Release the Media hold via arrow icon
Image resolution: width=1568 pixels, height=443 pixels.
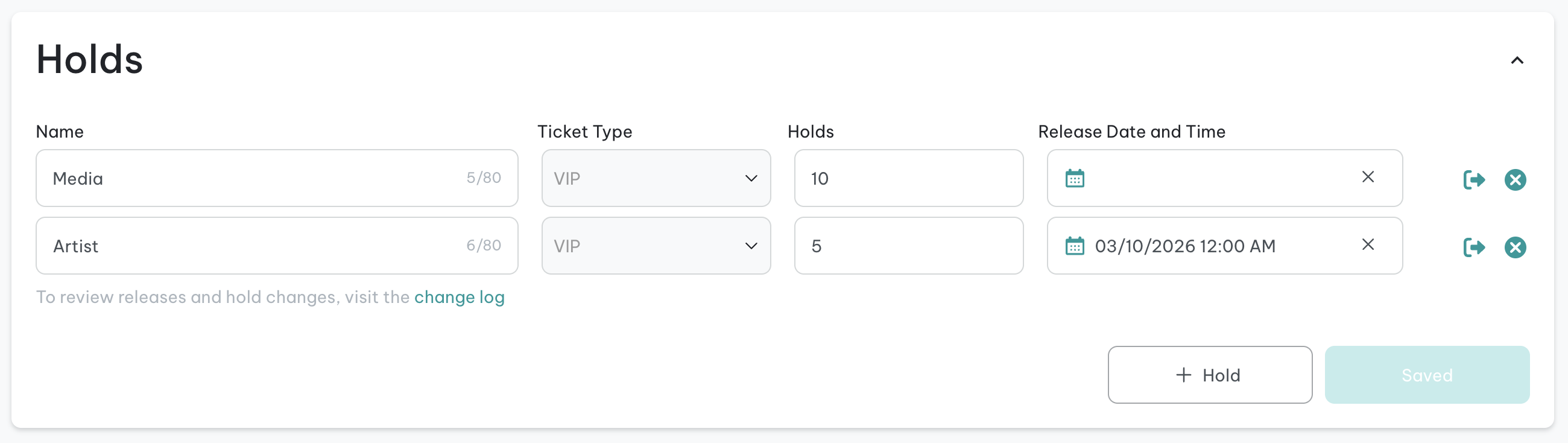tap(1474, 180)
